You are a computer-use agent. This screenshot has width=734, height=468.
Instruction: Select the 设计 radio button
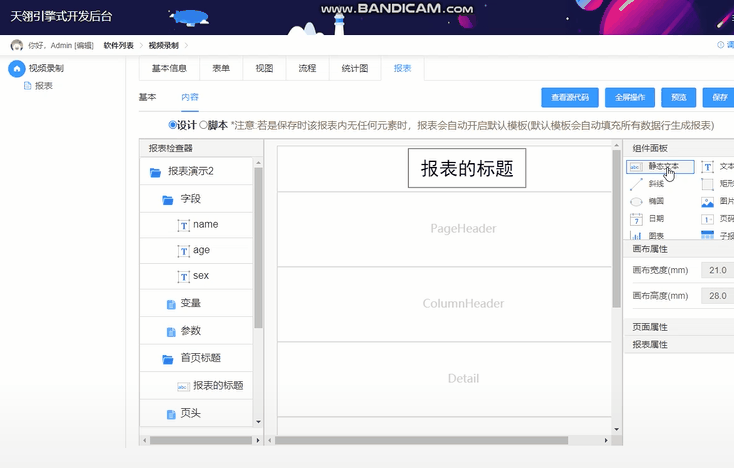click(x=173, y=125)
